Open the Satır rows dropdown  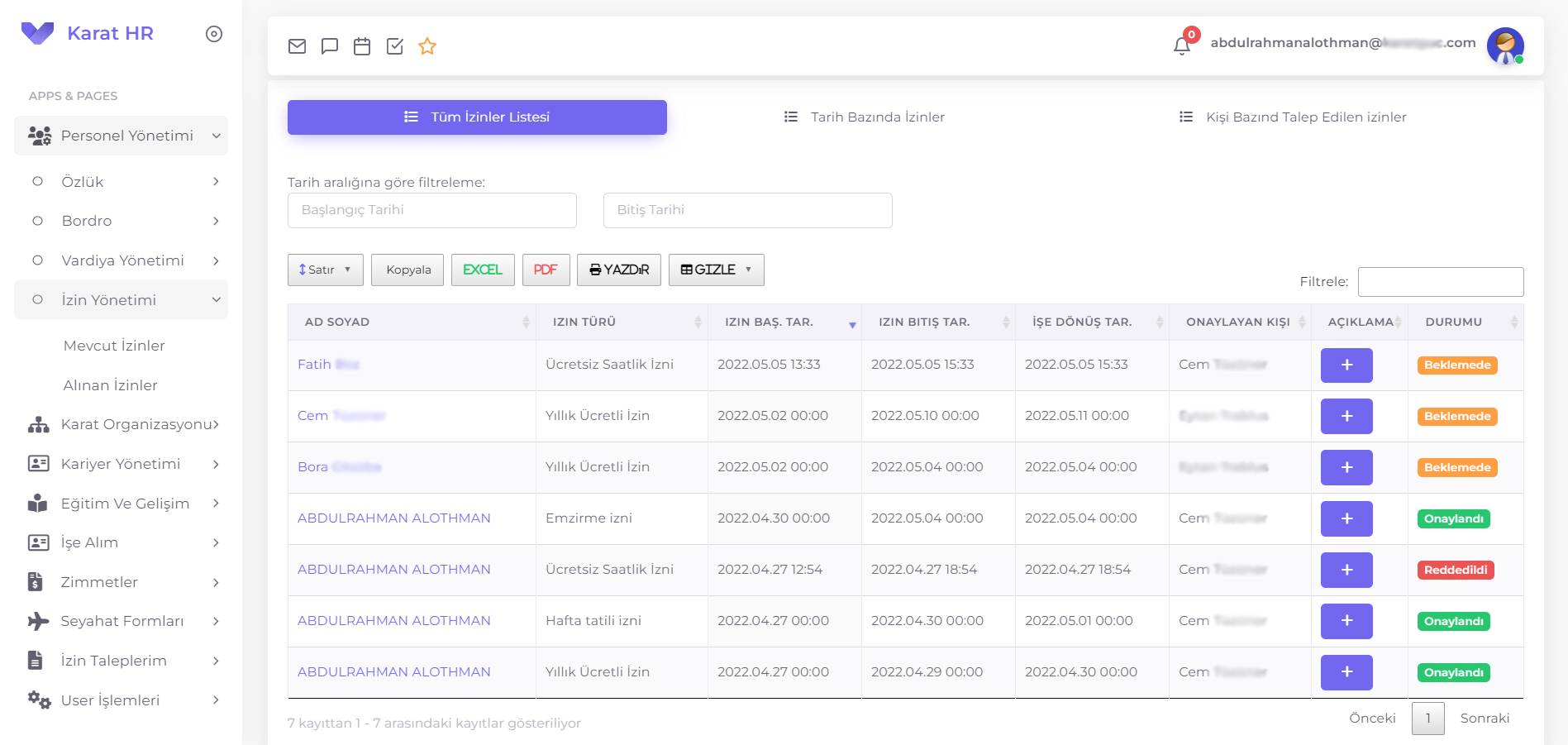[x=325, y=269]
